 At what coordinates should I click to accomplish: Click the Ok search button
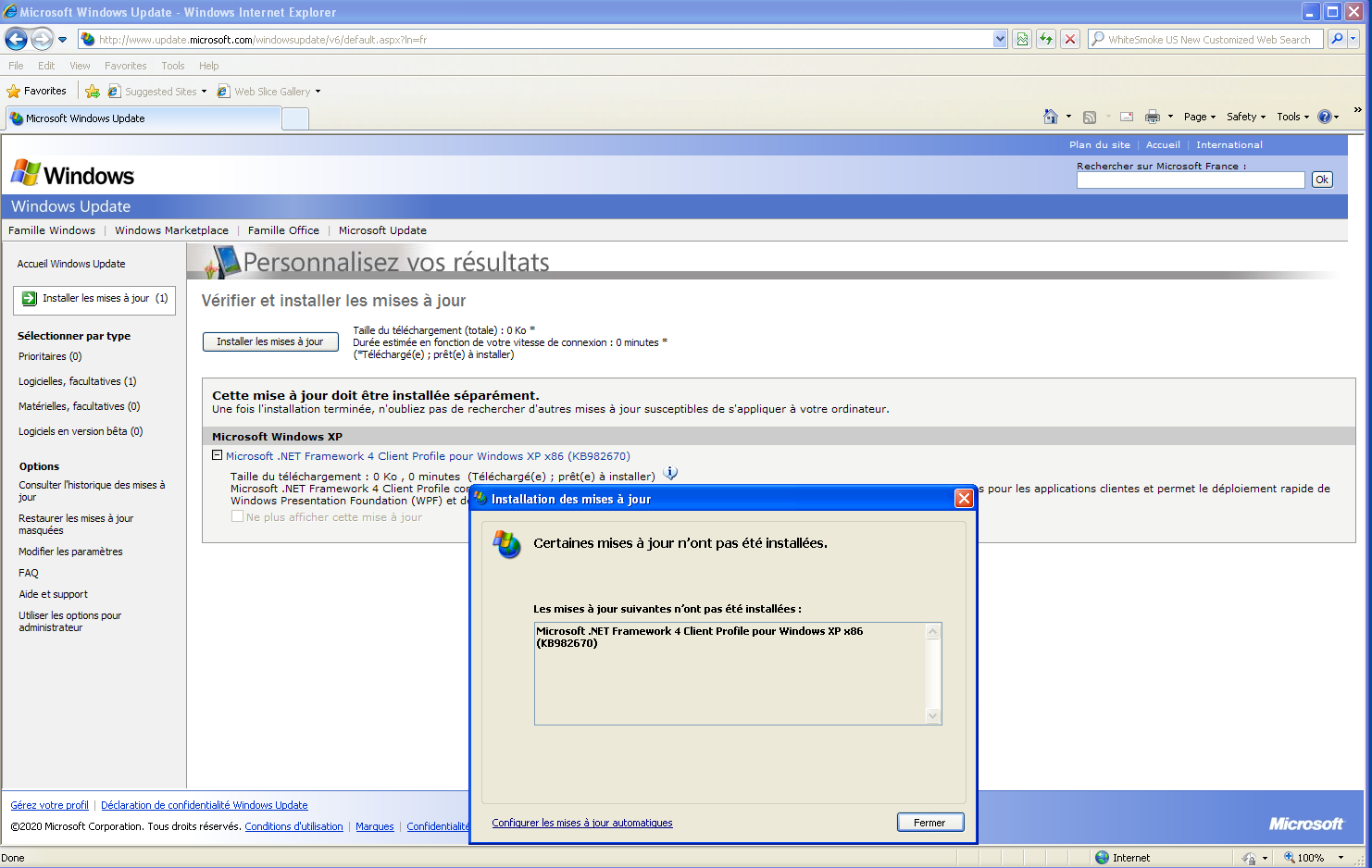coord(1322,180)
